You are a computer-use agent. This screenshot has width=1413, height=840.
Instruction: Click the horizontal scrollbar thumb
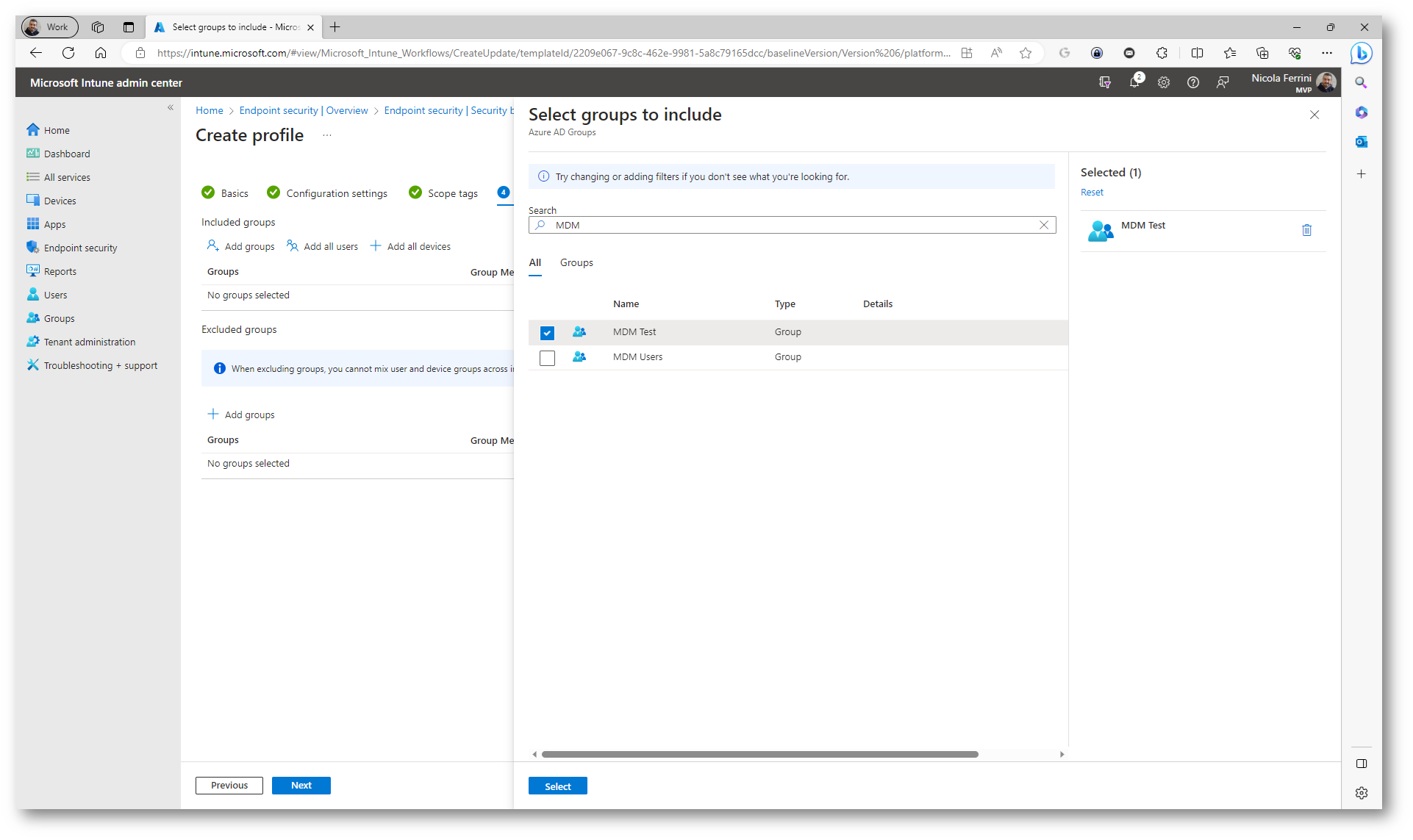pos(760,755)
